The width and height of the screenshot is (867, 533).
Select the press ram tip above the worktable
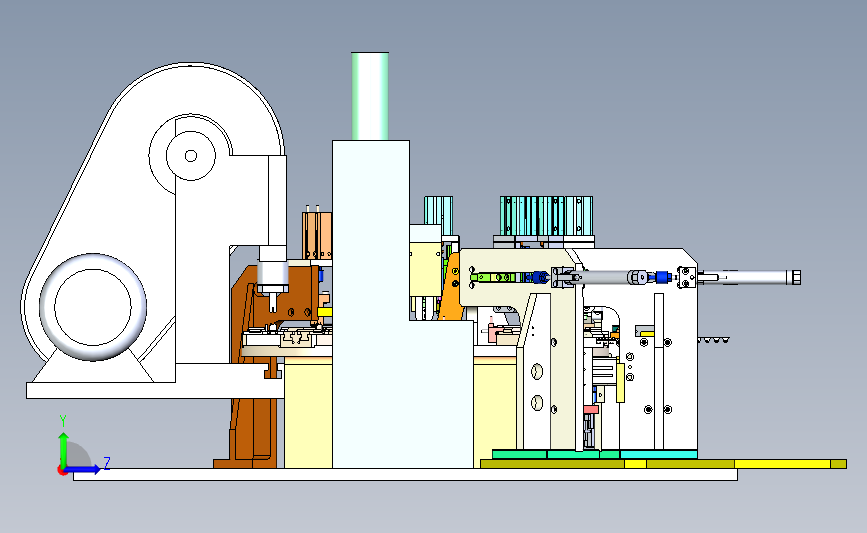click(x=273, y=302)
